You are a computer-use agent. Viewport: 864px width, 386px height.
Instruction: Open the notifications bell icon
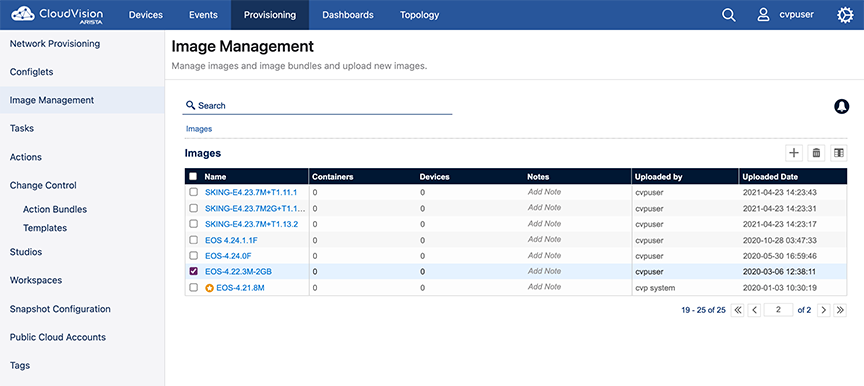coord(841,106)
